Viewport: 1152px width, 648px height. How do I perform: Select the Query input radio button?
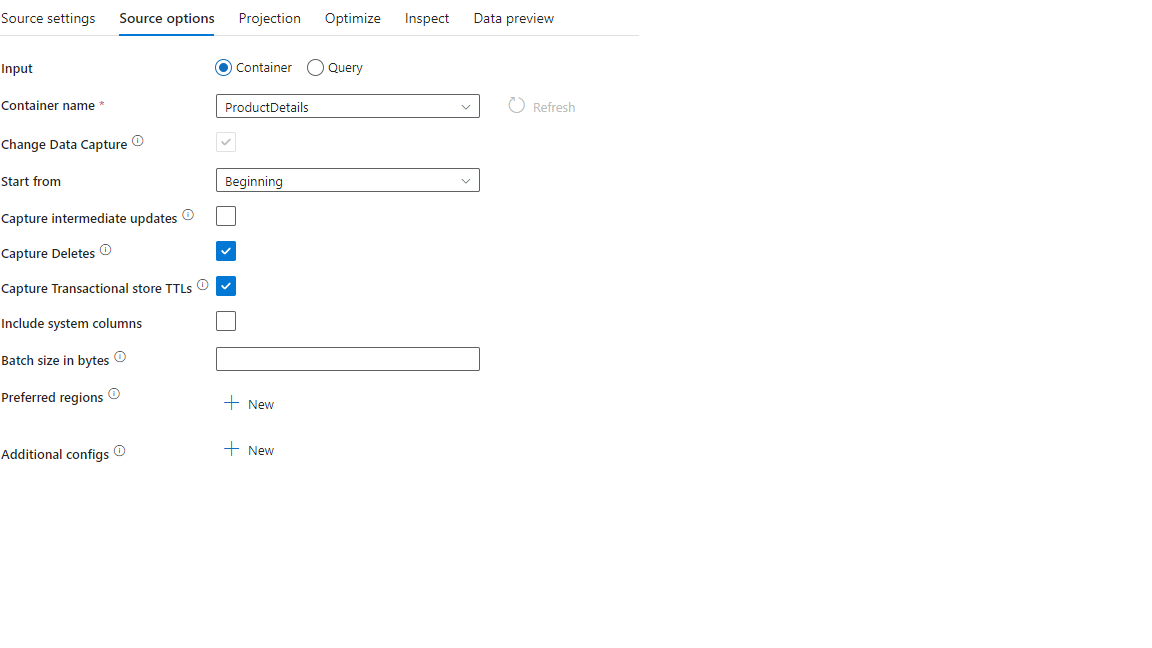(x=315, y=67)
